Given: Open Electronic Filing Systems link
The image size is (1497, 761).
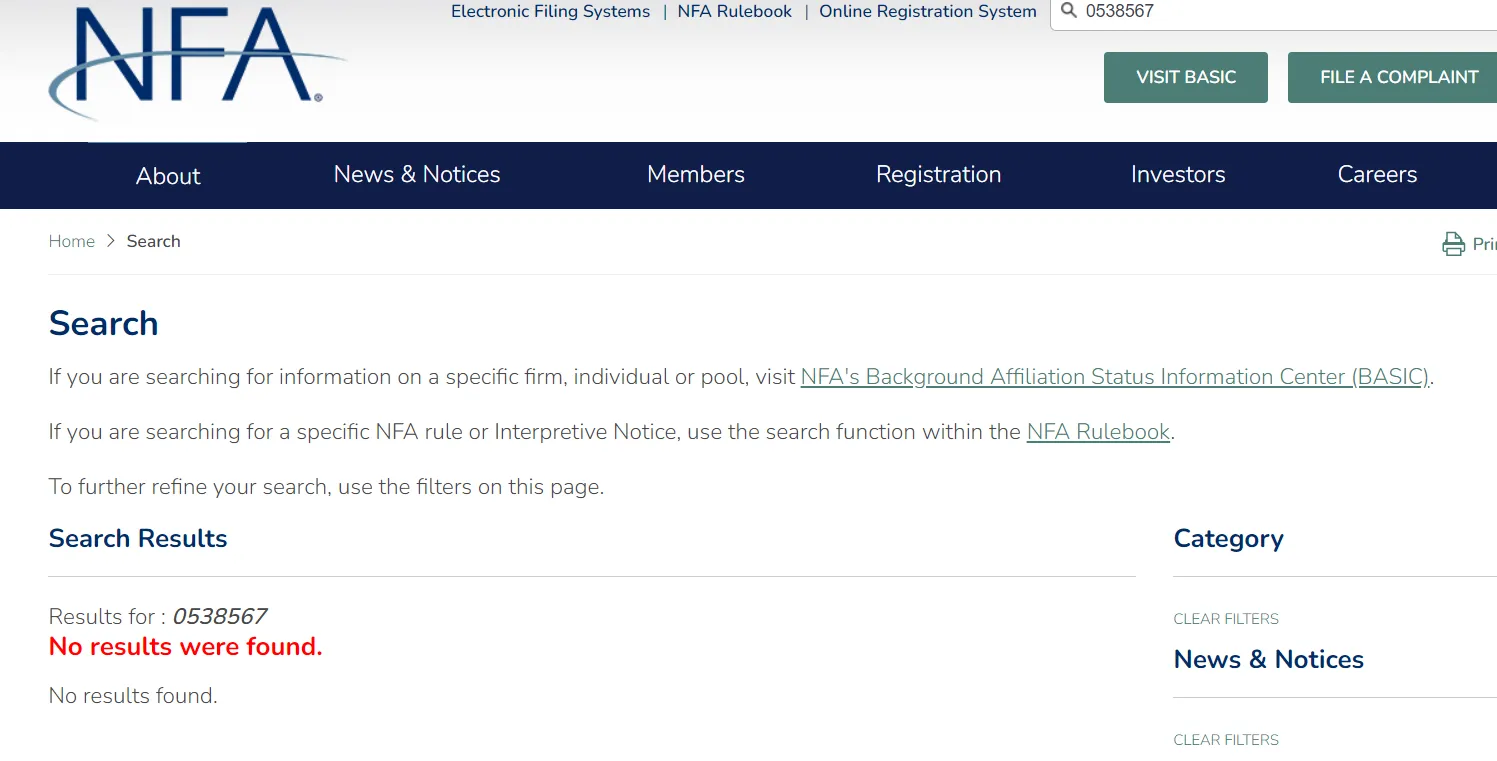Looking at the screenshot, I should (x=550, y=12).
